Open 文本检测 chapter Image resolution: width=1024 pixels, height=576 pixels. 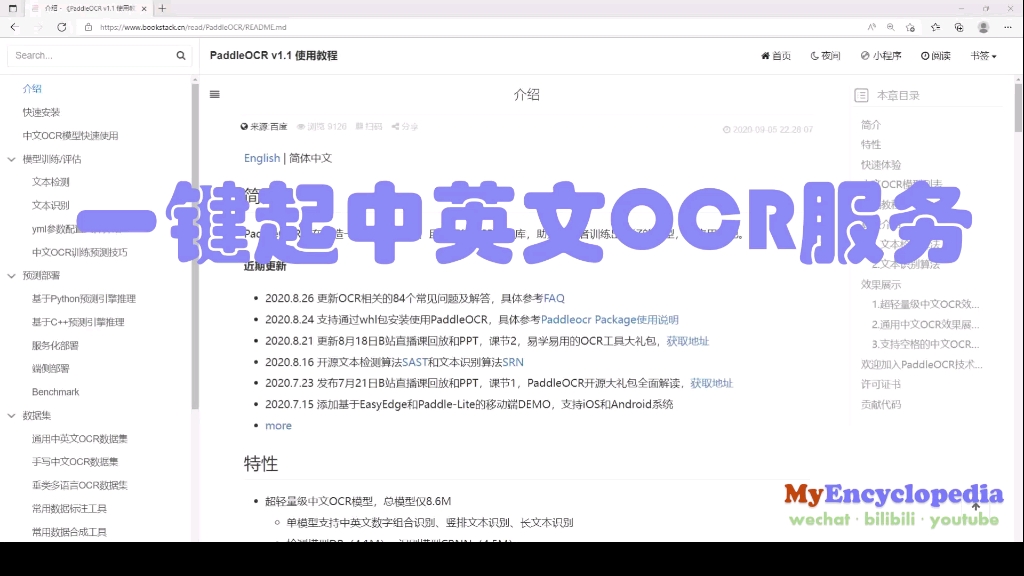click(50, 182)
